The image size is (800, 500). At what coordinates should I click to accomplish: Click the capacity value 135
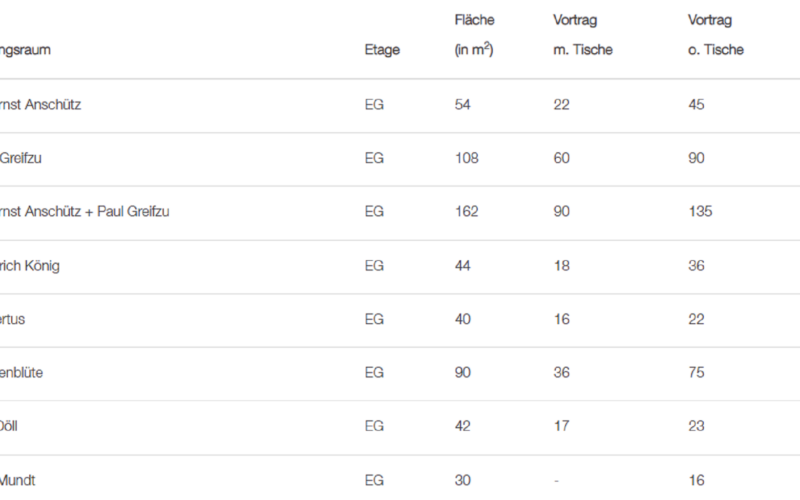click(700, 212)
